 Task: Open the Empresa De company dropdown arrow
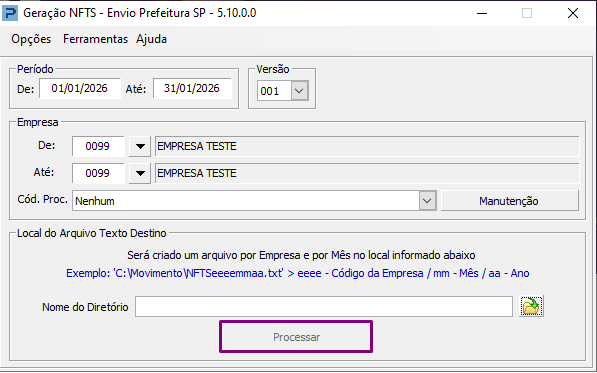tap(140, 147)
